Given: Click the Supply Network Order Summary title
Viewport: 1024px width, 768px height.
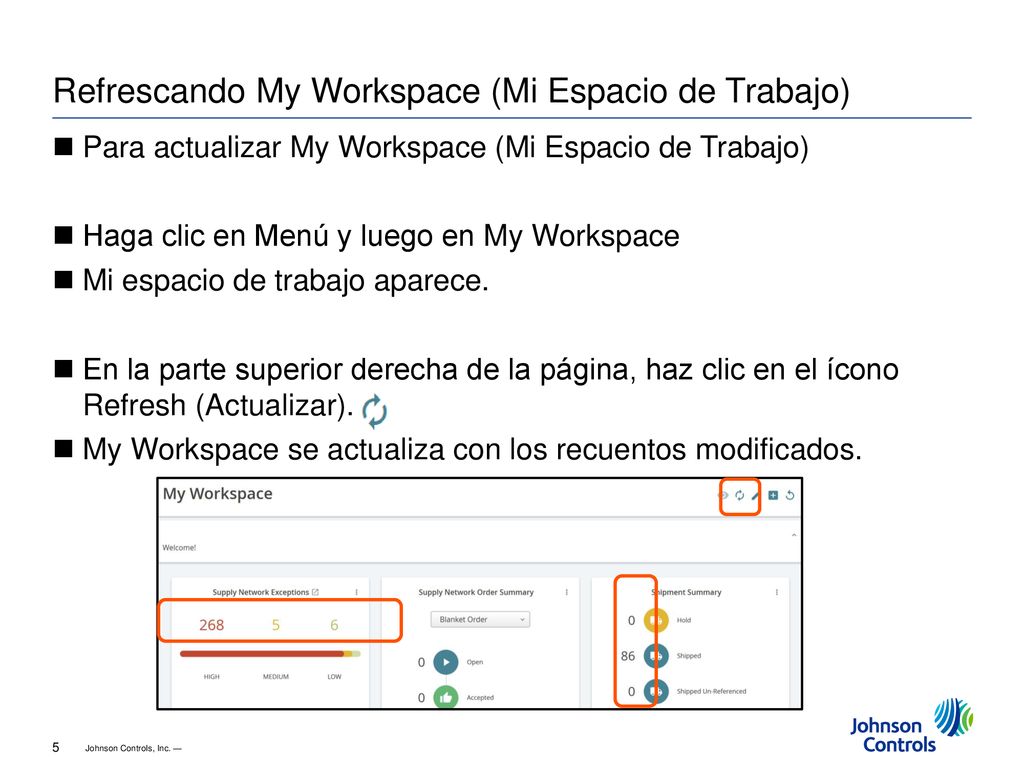Looking at the screenshot, I should coord(476,592).
